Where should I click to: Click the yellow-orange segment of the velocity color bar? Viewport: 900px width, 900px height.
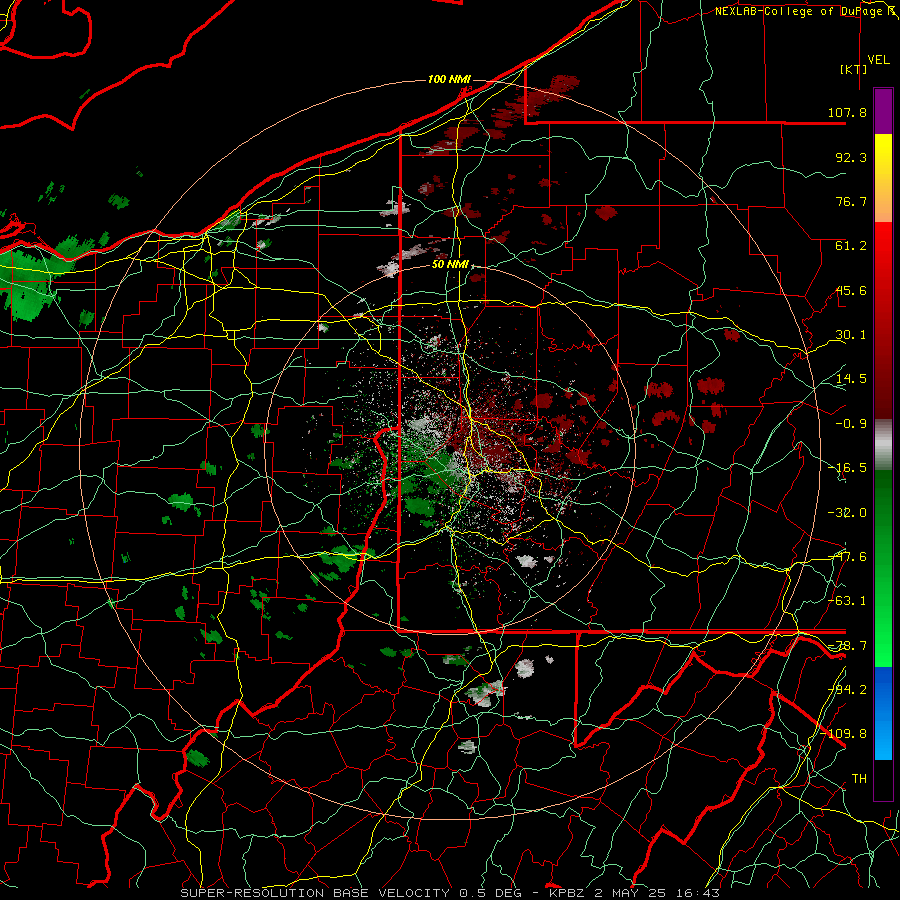click(x=883, y=178)
